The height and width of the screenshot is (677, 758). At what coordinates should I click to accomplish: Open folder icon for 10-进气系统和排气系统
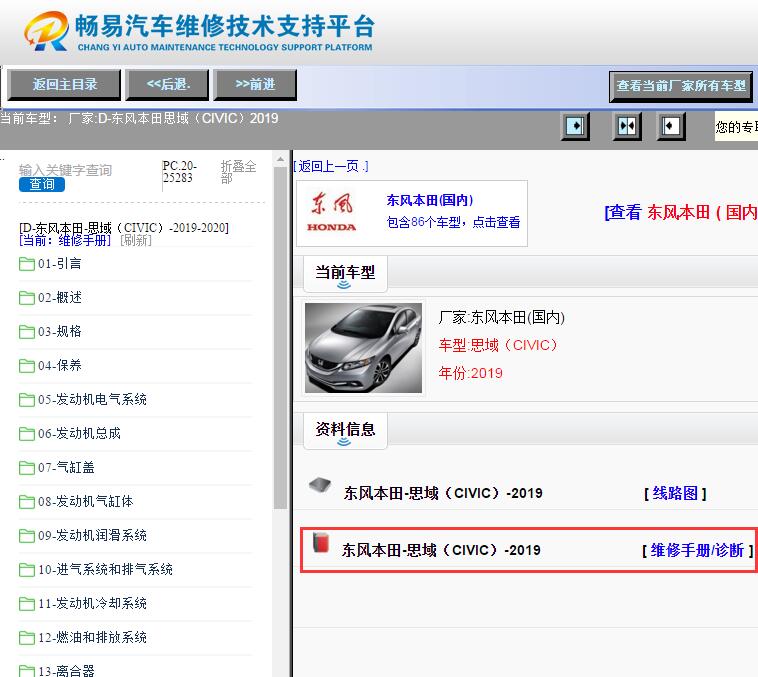pos(27,570)
